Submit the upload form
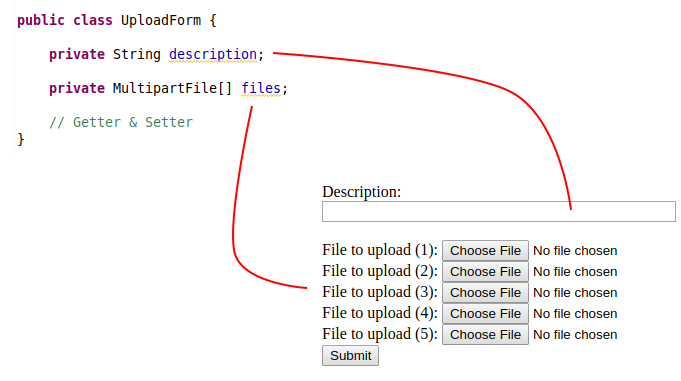The width and height of the screenshot is (681, 381). (x=350, y=355)
